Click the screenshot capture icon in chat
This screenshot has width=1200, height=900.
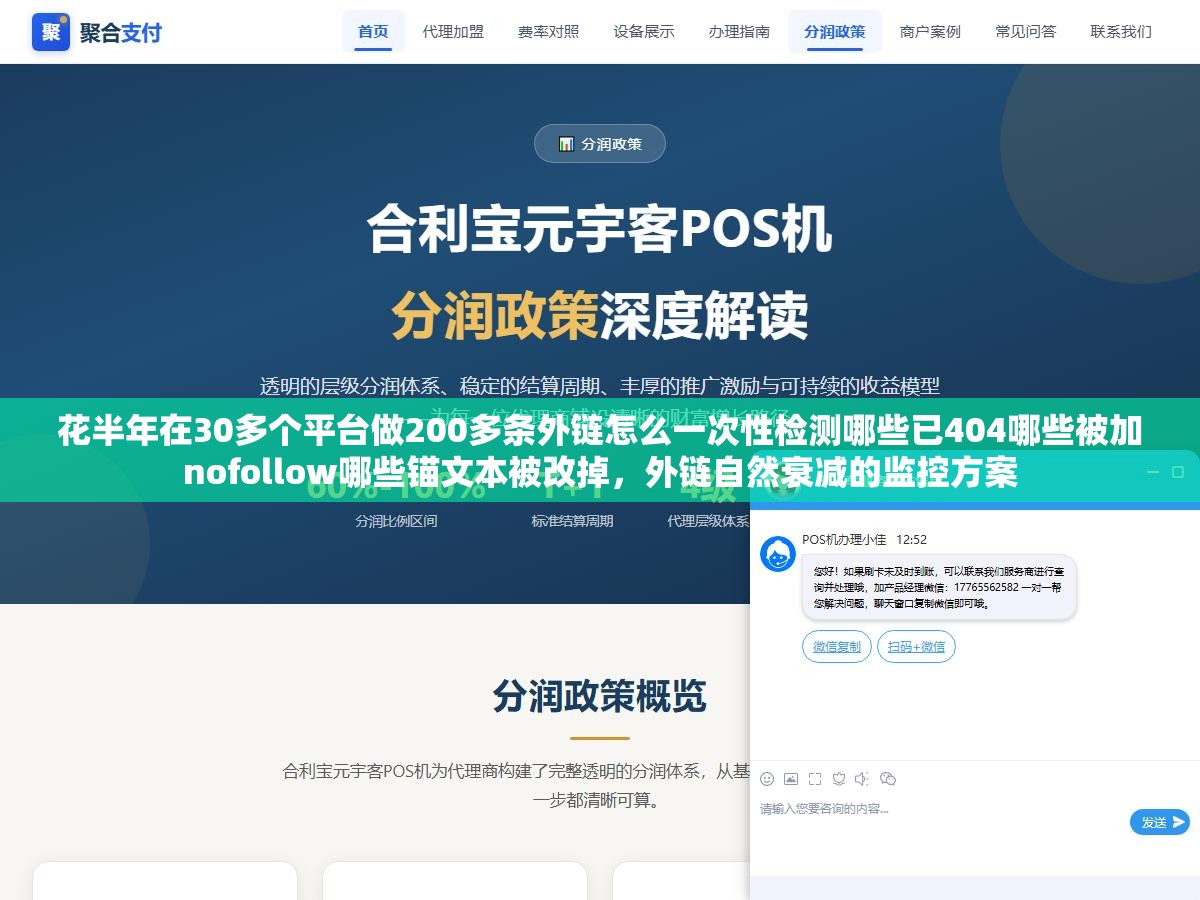coord(815,778)
